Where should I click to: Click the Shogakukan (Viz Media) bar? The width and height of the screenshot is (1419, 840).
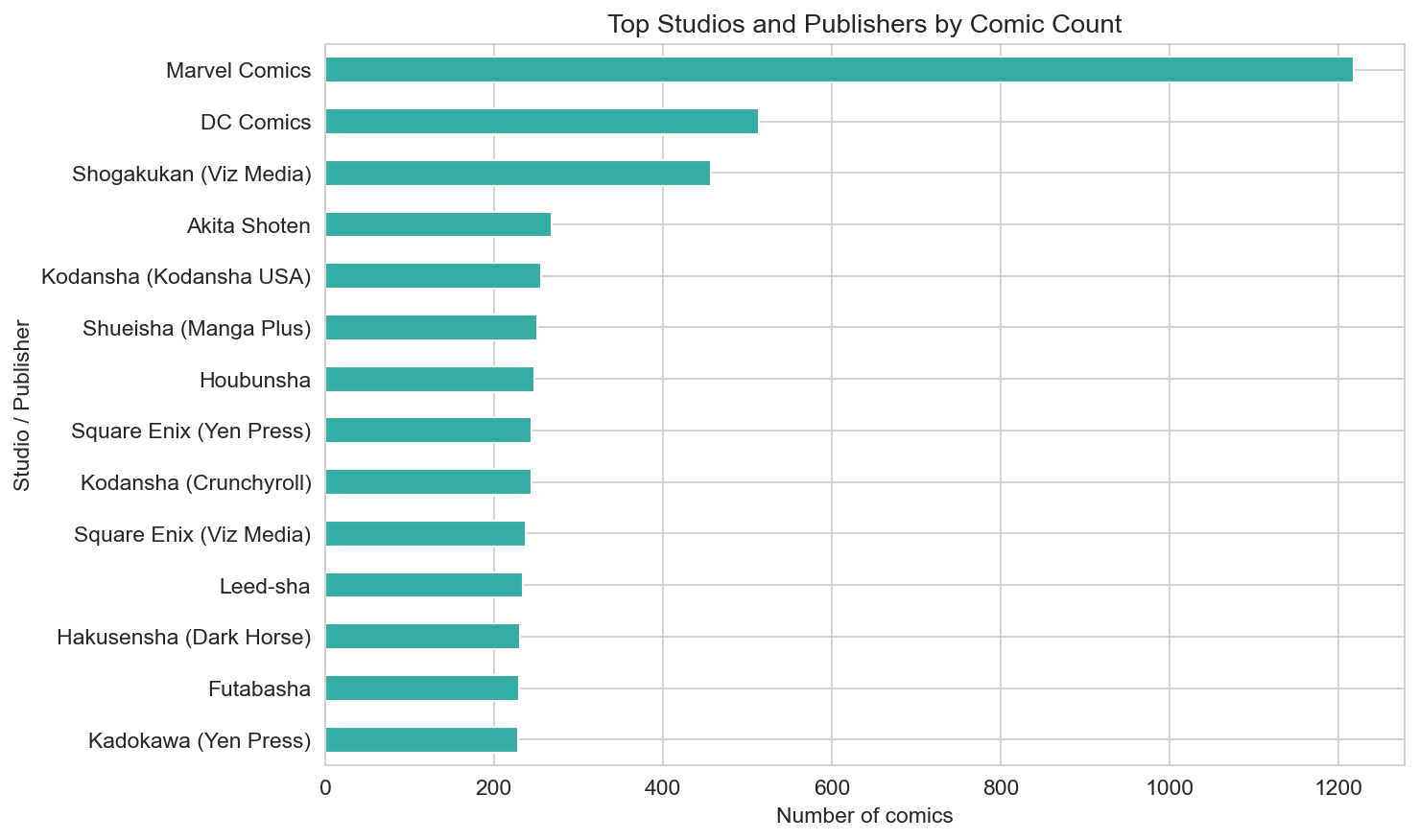tap(517, 174)
